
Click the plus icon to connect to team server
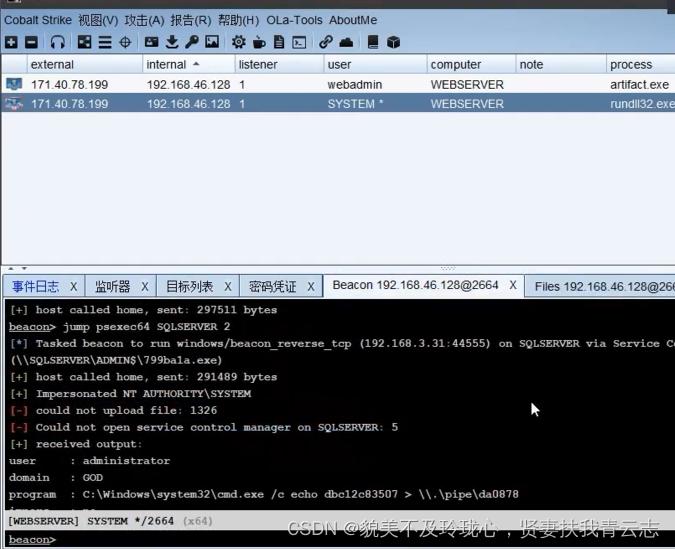click(11, 42)
